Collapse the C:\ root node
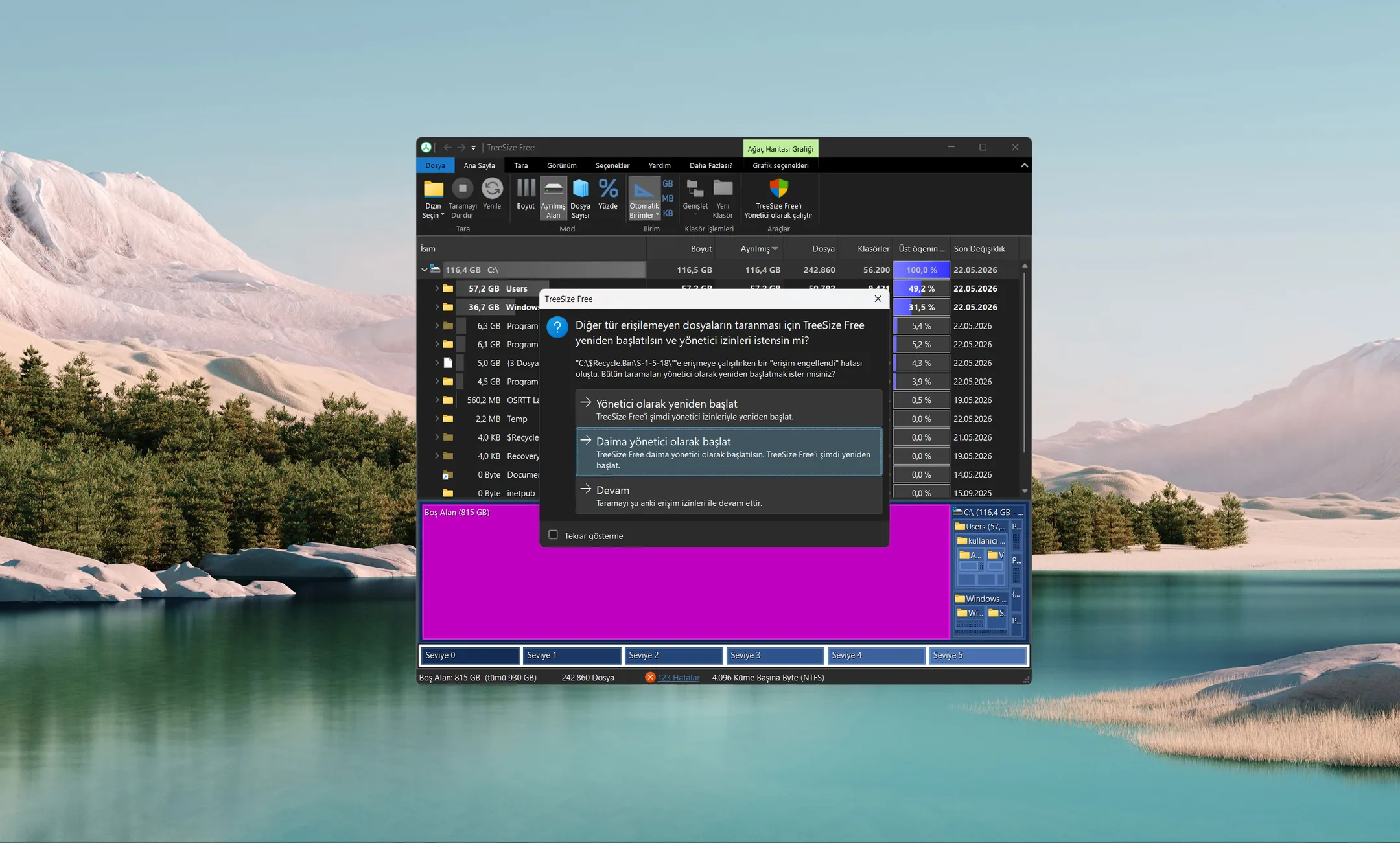Screen dimensions: 1400x843 [424, 270]
